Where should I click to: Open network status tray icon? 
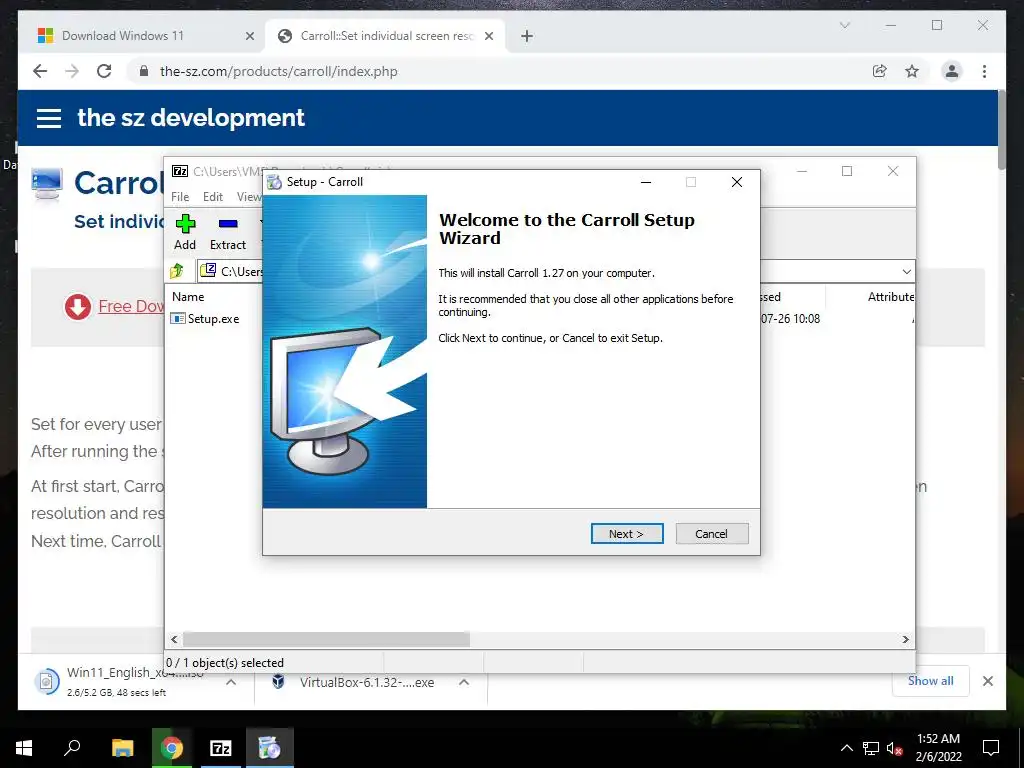pyautogui.click(x=871, y=748)
